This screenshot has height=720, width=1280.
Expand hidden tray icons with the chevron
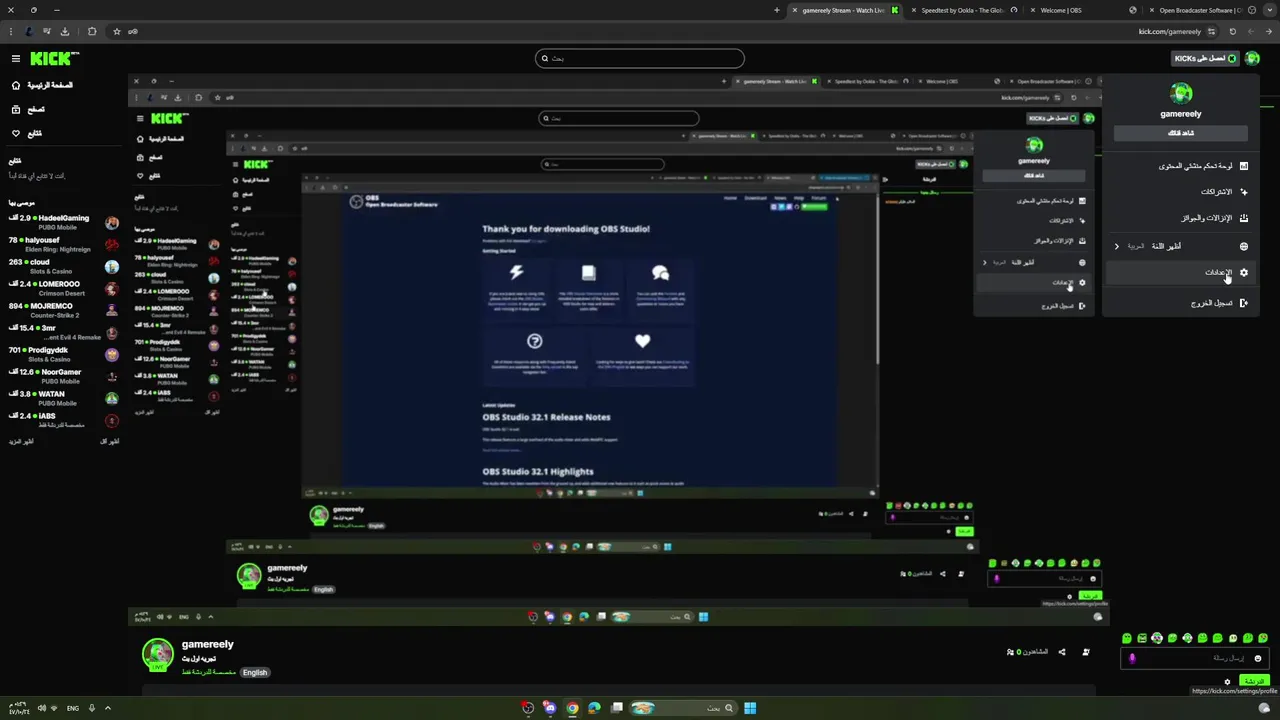(x=107, y=708)
